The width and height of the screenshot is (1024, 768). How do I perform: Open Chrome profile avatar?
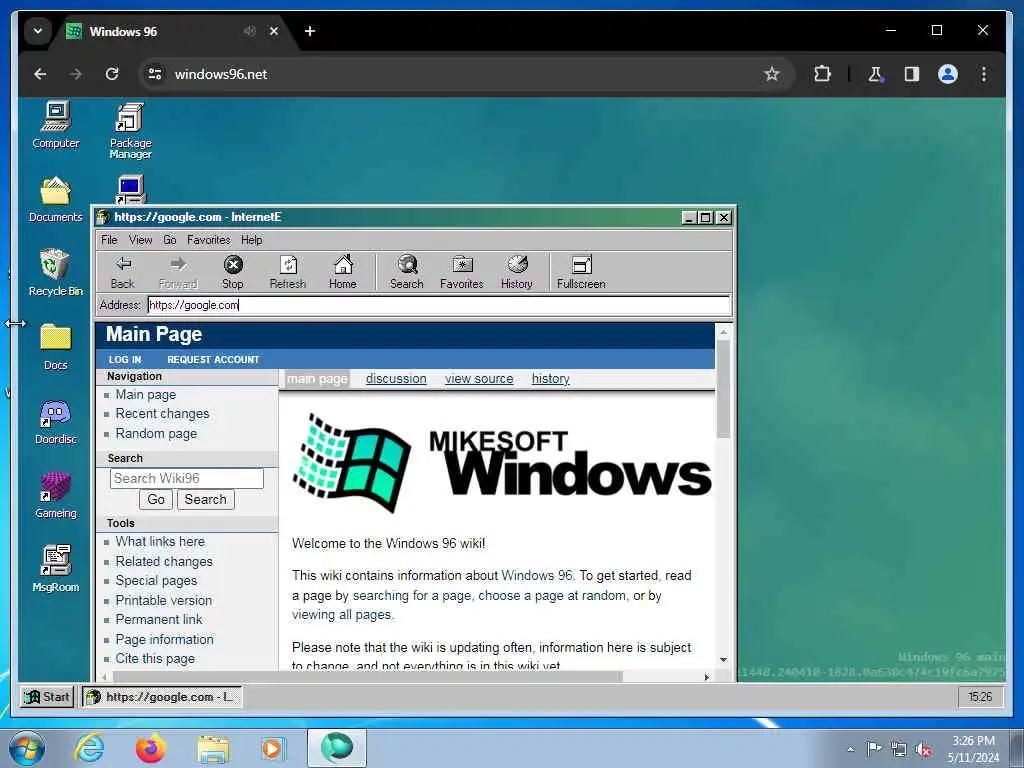pyautogui.click(x=948, y=74)
